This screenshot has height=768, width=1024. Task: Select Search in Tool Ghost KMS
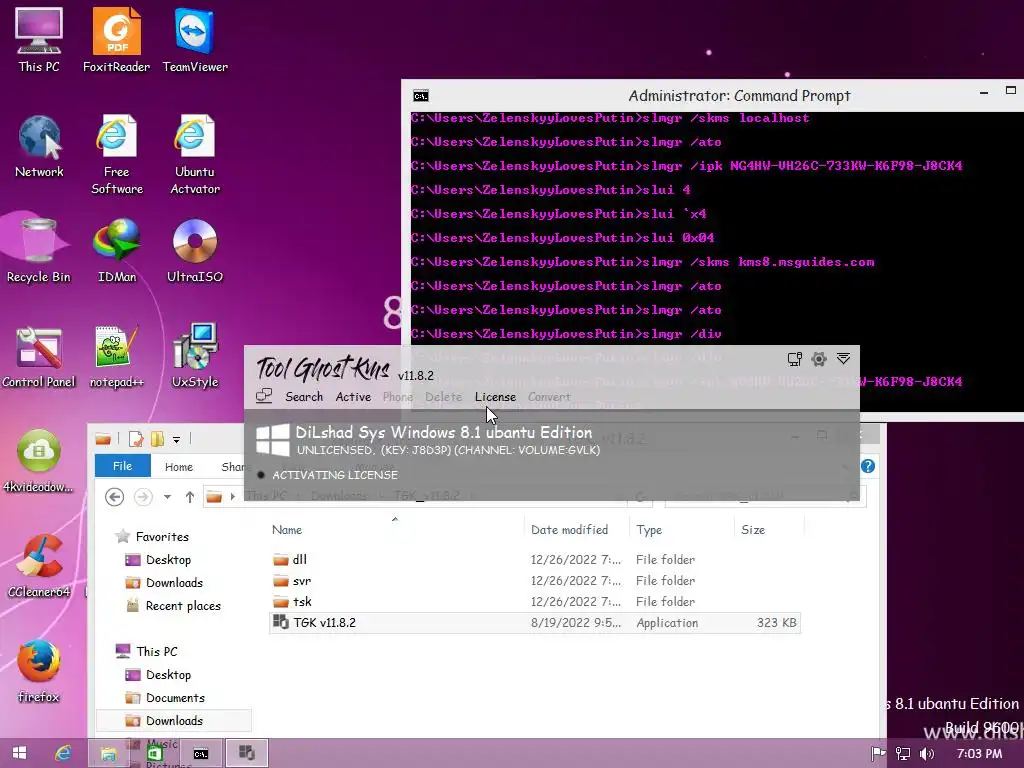pyautogui.click(x=304, y=396)
